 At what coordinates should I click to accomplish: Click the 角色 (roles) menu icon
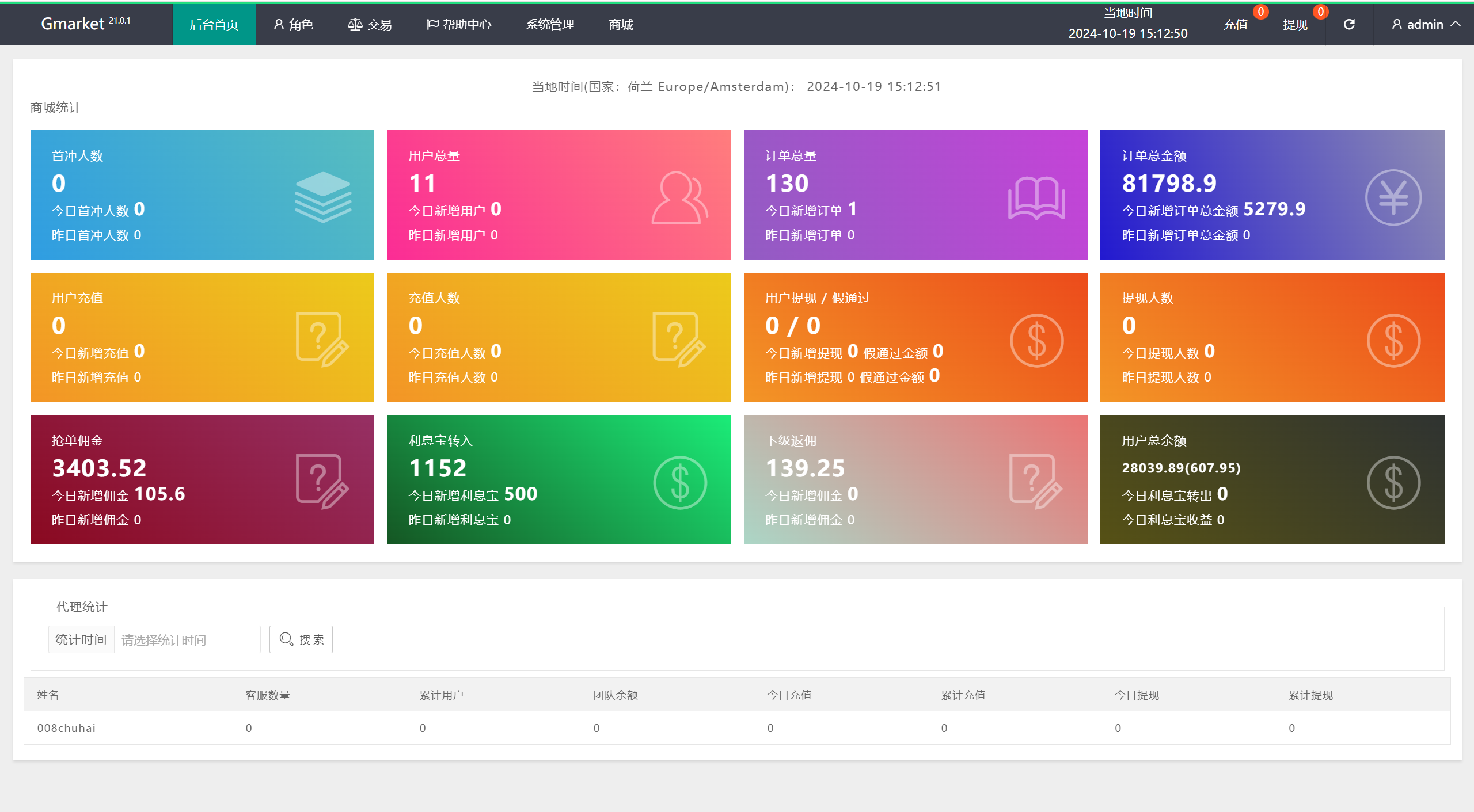coord(297,25)
